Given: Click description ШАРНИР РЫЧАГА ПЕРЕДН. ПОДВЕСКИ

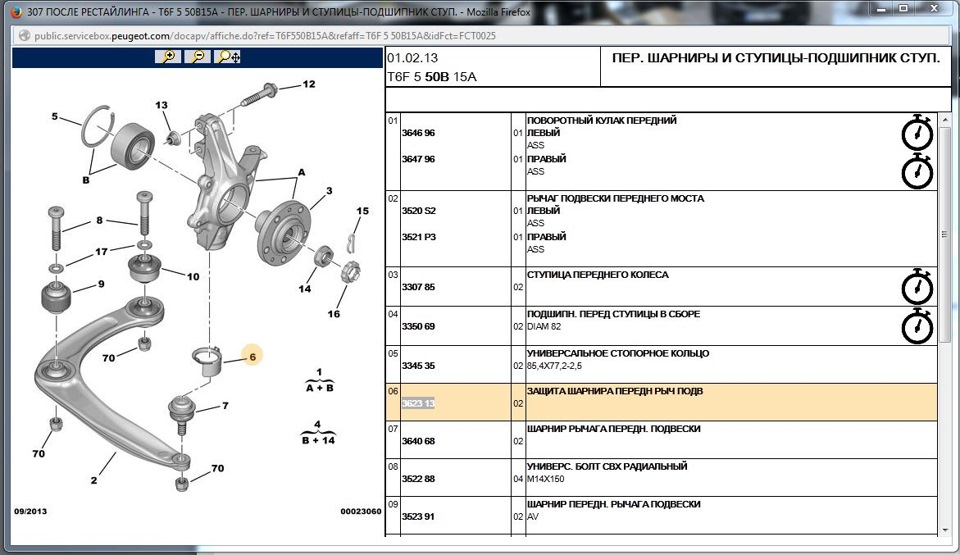Looking at the screenshot, I should coord(613,429).
